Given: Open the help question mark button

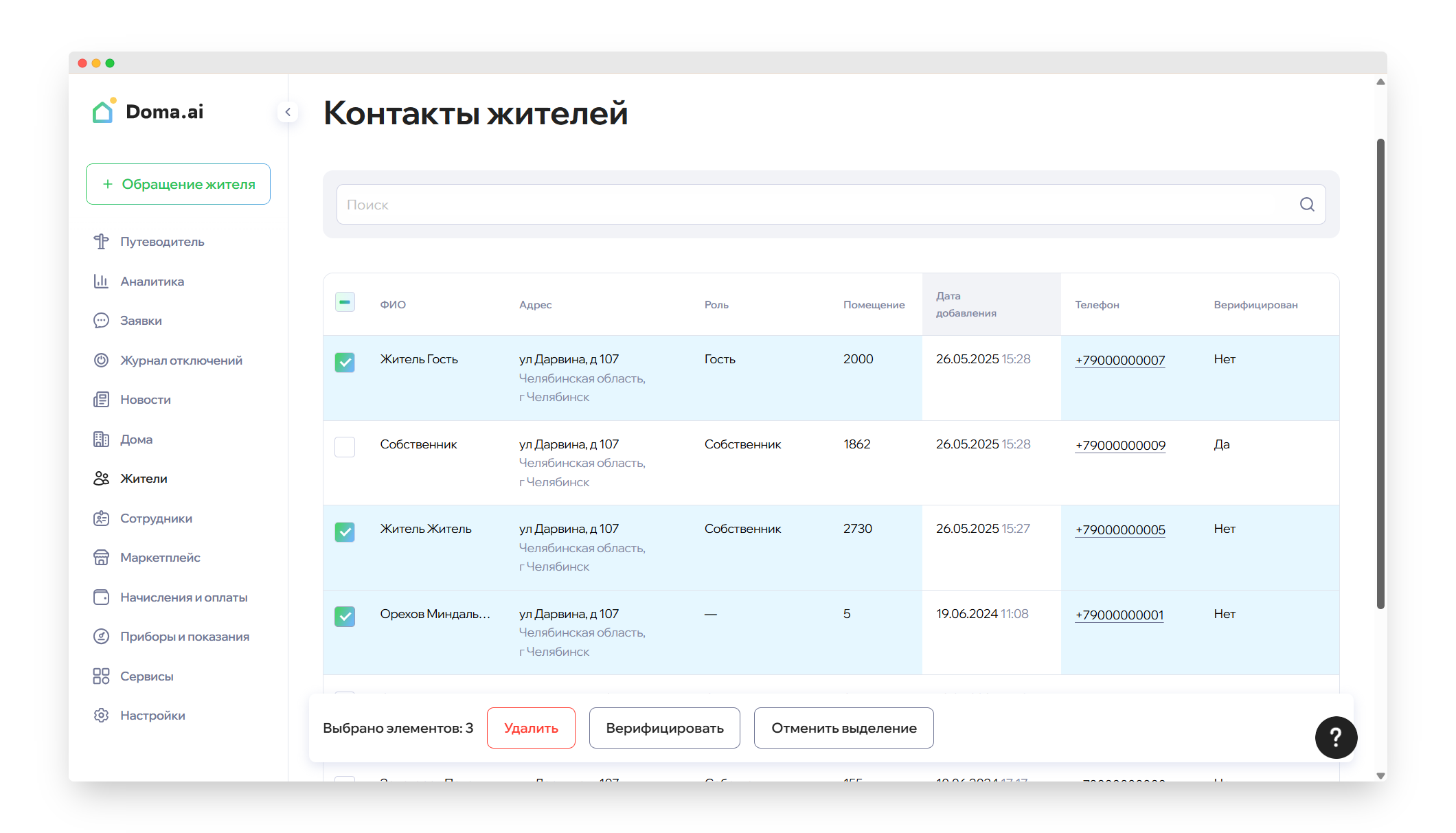Looking at the screenshot, I should [1335, 738].
